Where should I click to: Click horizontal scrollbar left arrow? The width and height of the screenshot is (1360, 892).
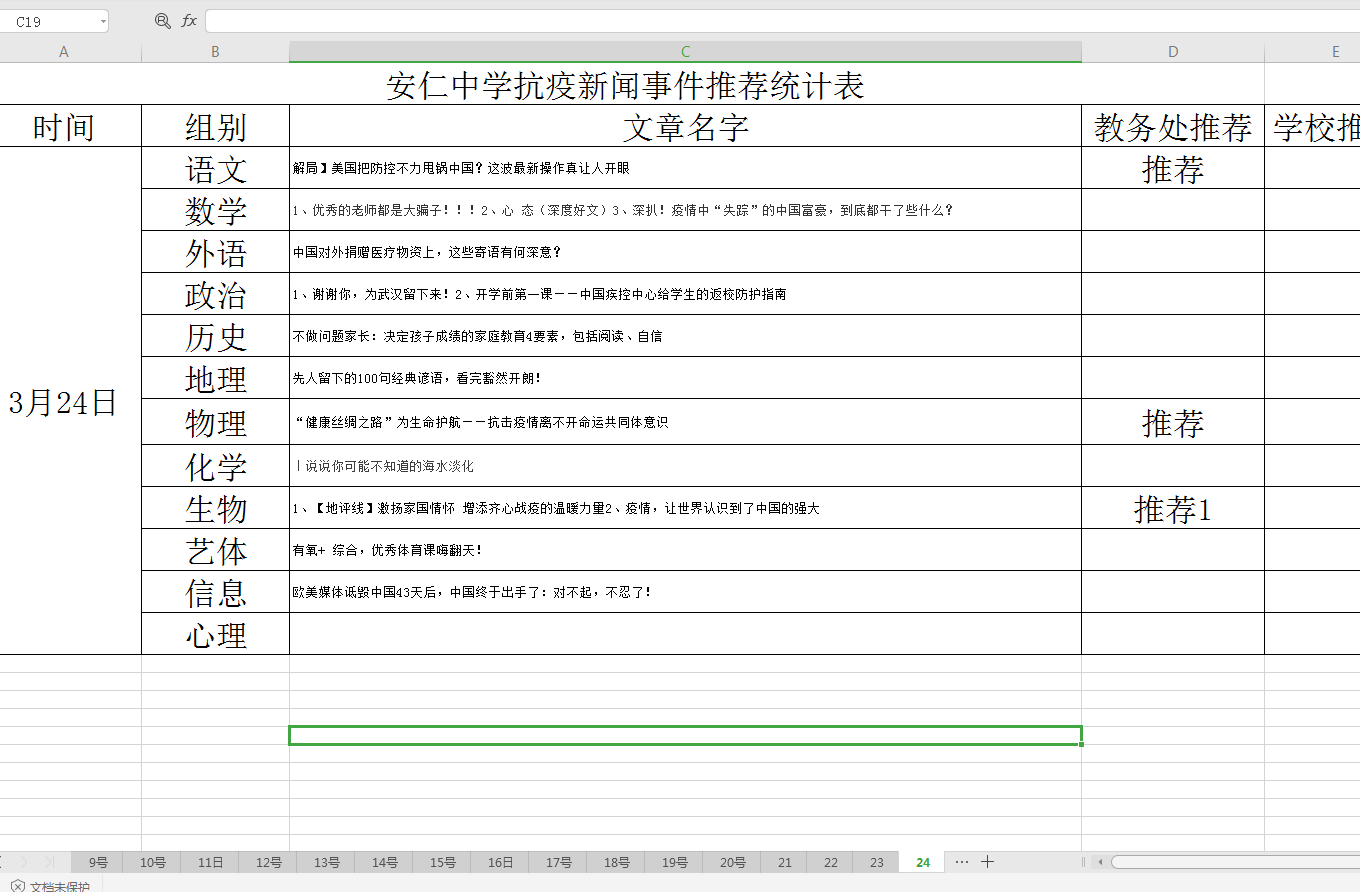coord(1100,862)
